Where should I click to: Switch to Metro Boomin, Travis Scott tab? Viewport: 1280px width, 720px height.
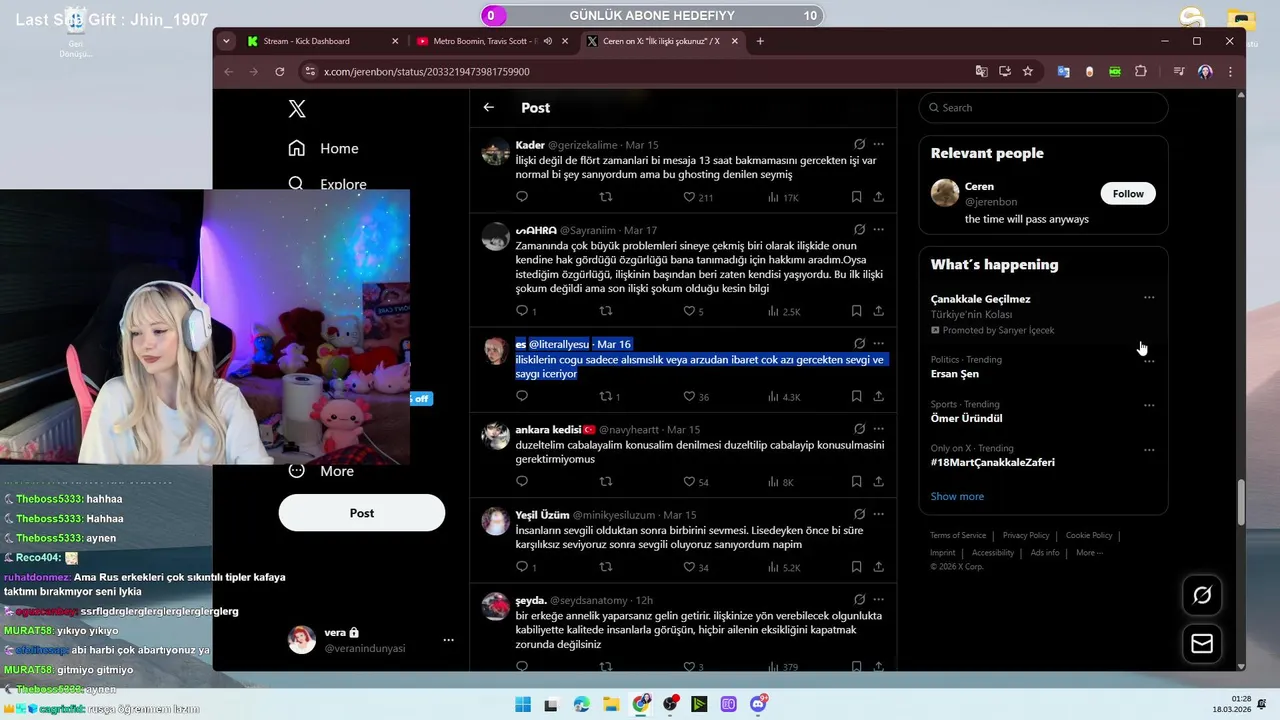point(490,41)
